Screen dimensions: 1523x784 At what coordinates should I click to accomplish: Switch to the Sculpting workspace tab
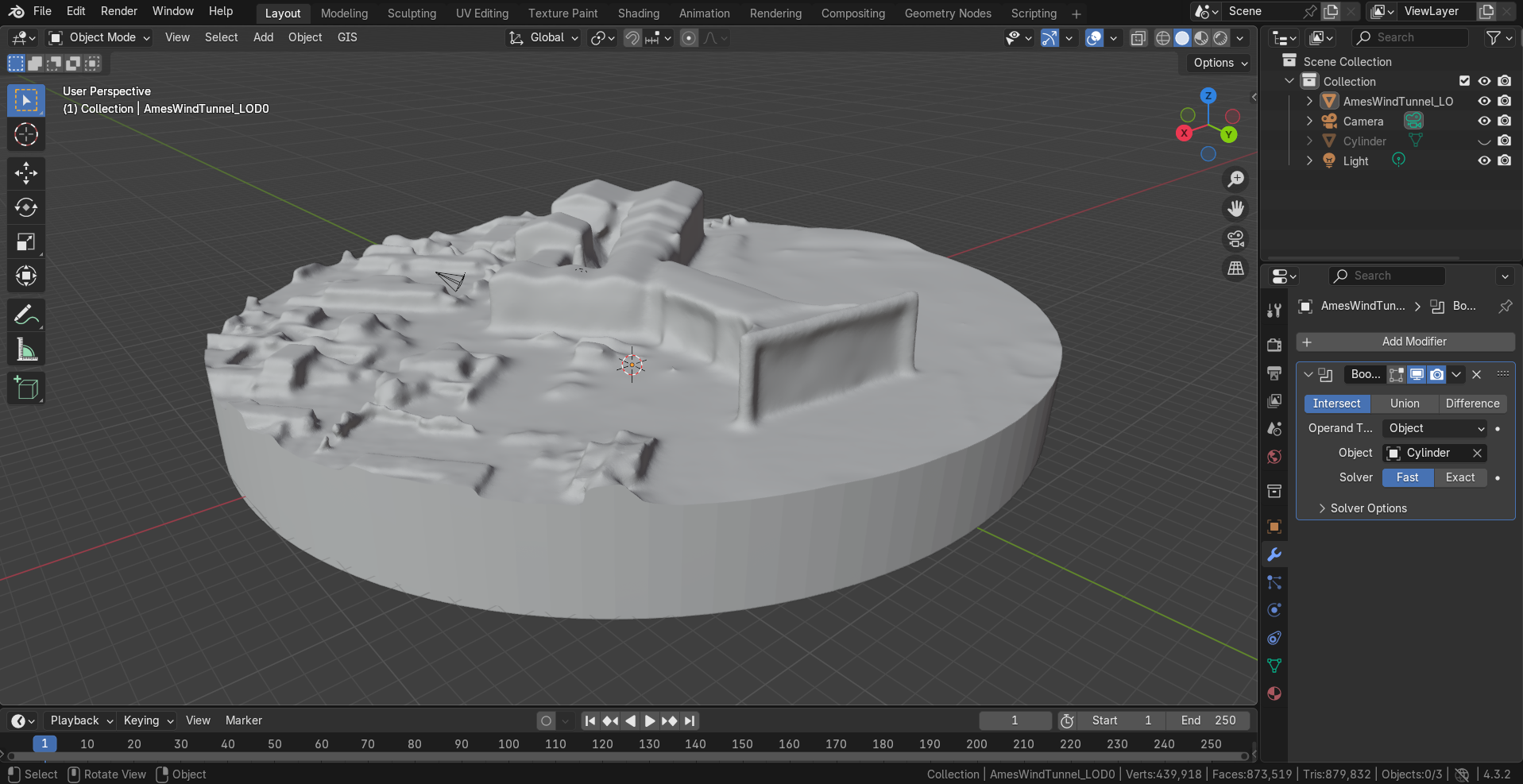412,14
